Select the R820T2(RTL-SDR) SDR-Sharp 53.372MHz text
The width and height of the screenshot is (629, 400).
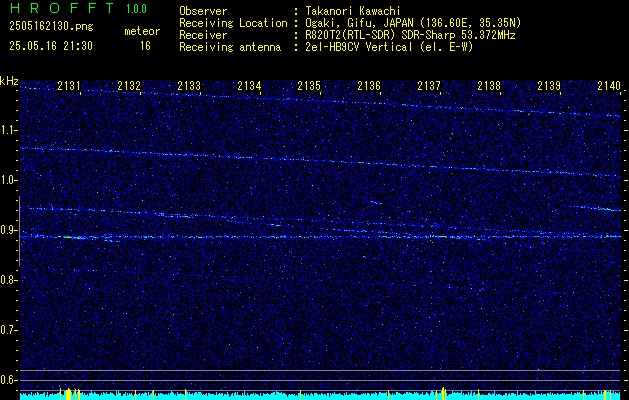coord(410,35)
